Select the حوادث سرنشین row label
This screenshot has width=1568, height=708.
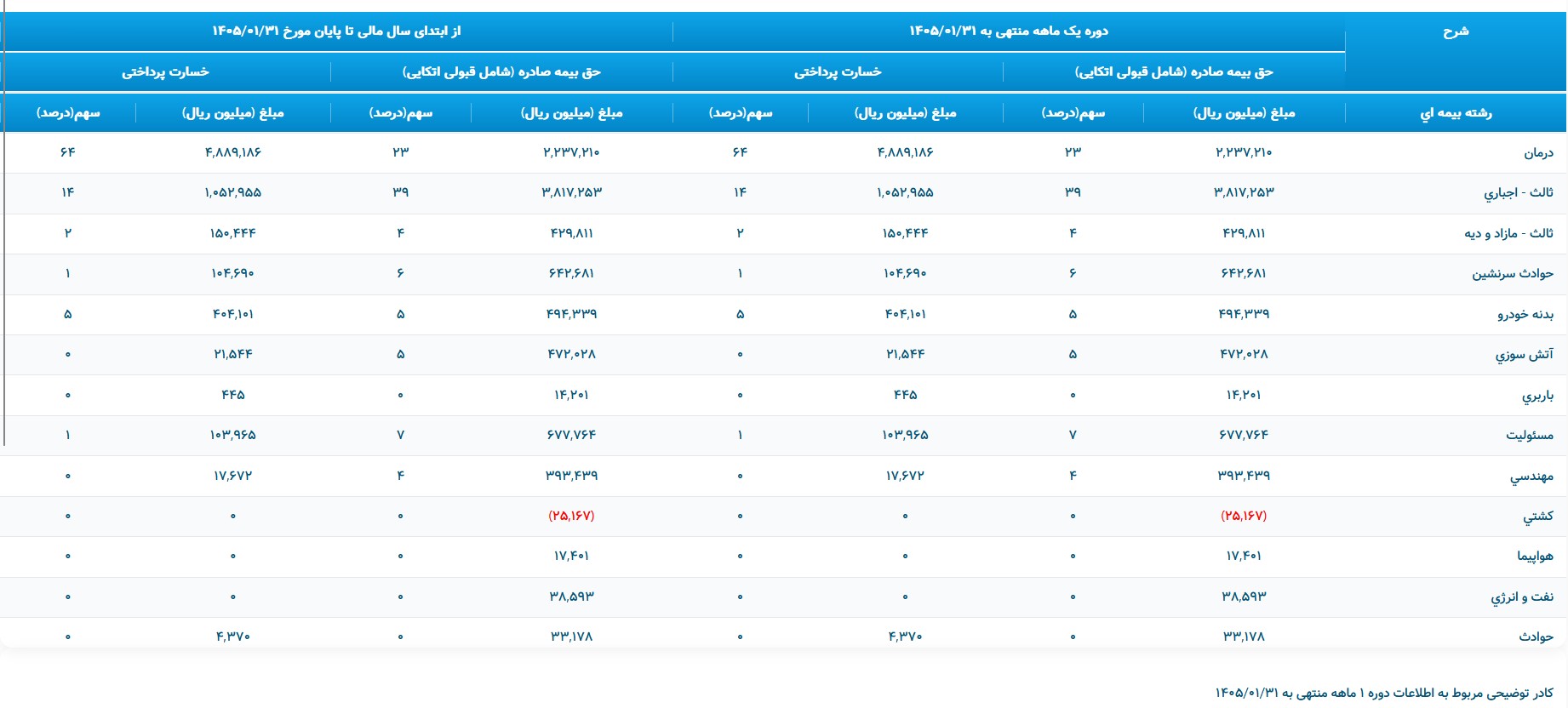point(1513,274)
